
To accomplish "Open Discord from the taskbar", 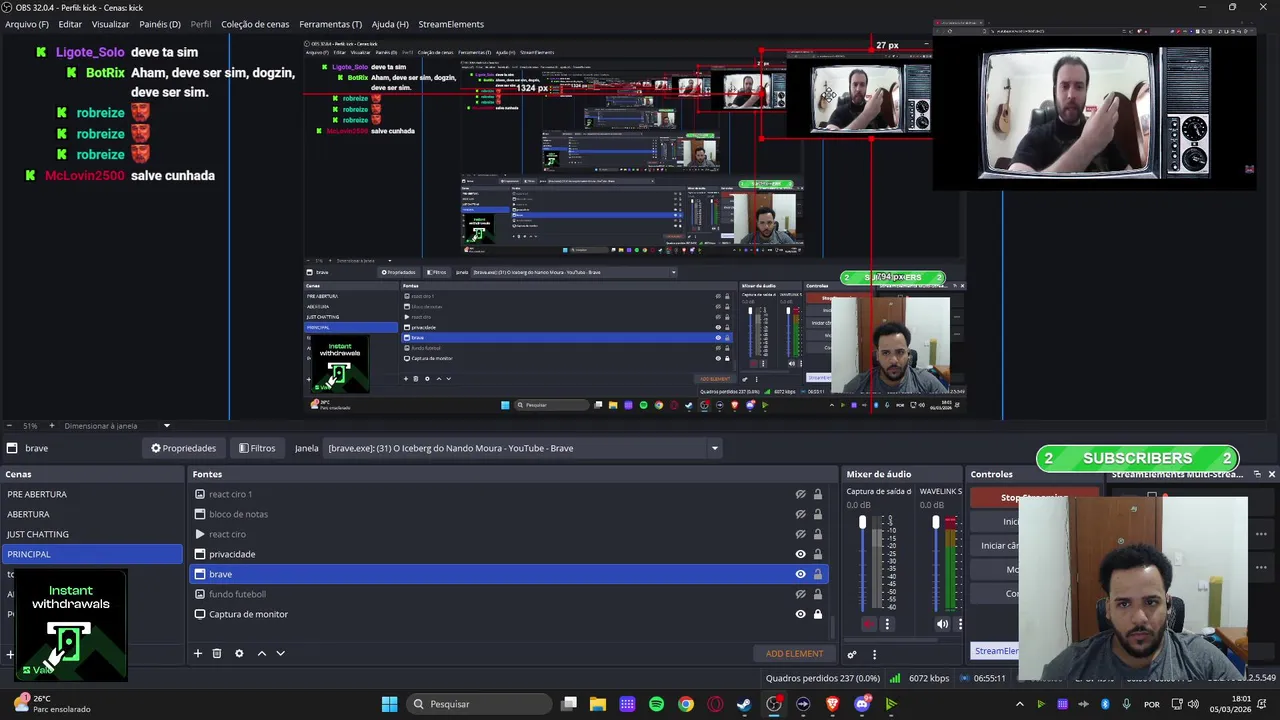I will 862,704.
